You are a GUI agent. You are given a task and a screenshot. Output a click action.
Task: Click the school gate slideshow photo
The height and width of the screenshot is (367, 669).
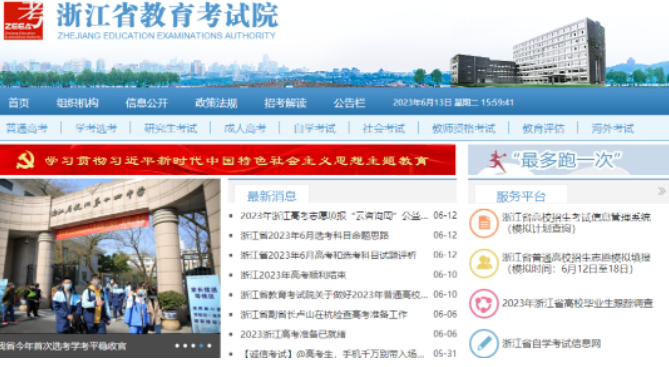[x=110, y=256]
